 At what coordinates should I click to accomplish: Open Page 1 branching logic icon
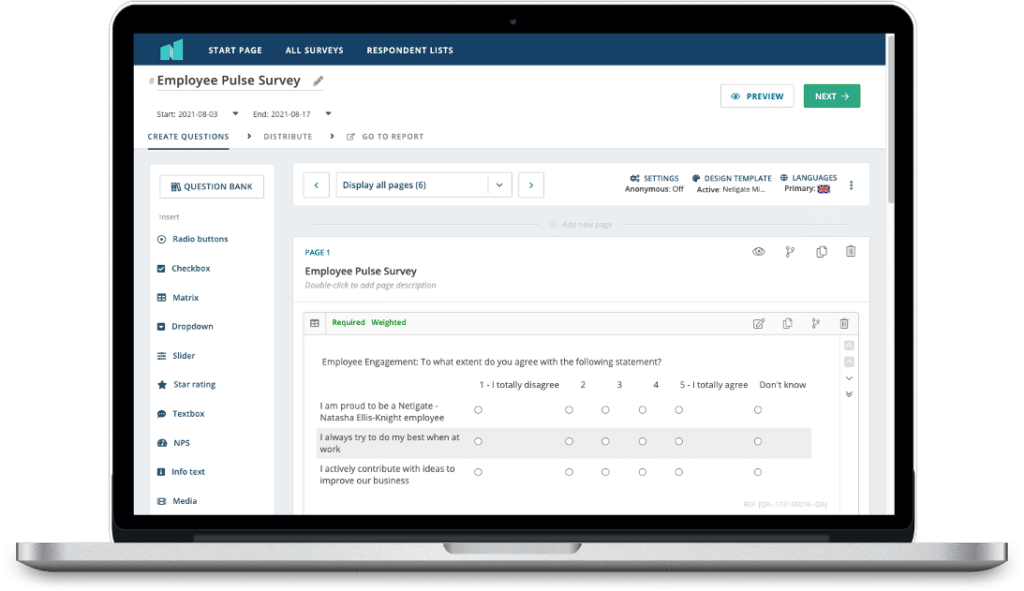(790, 252)
